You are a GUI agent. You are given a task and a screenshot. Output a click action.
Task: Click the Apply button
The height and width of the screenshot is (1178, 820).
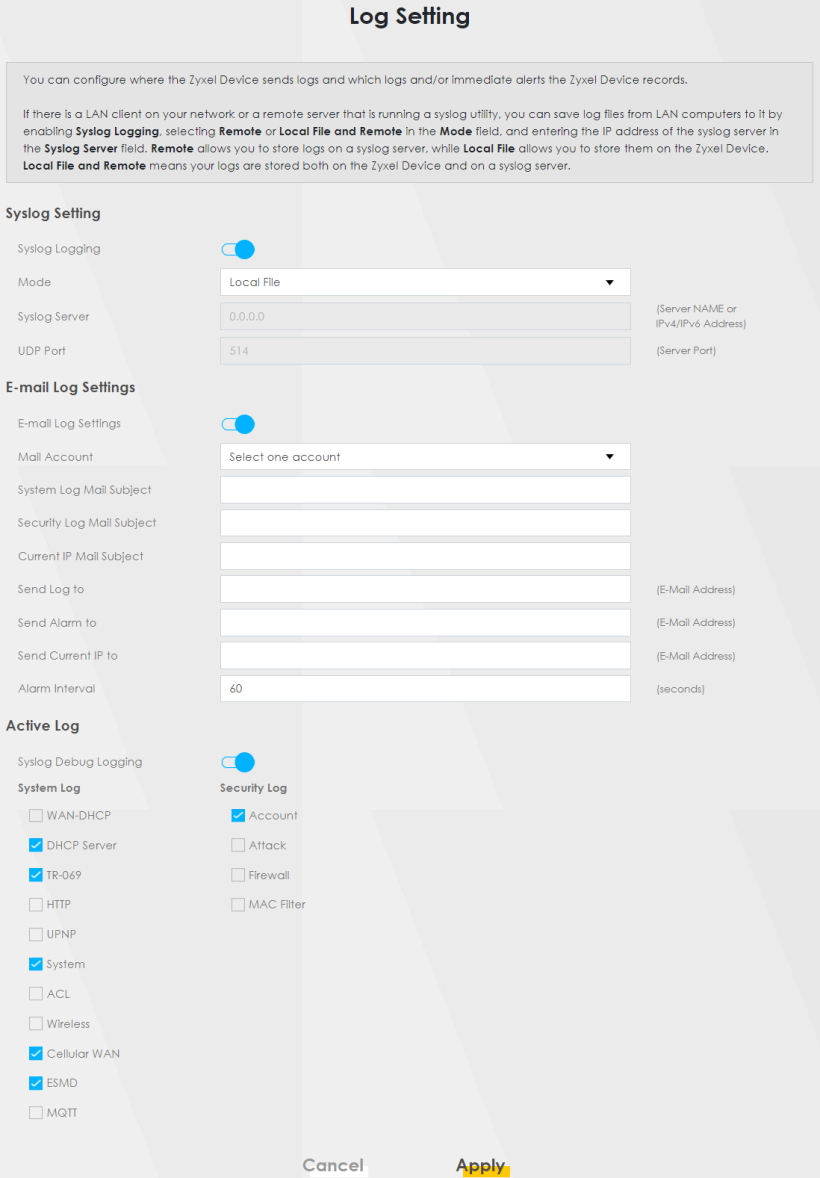click(481, 1165)
